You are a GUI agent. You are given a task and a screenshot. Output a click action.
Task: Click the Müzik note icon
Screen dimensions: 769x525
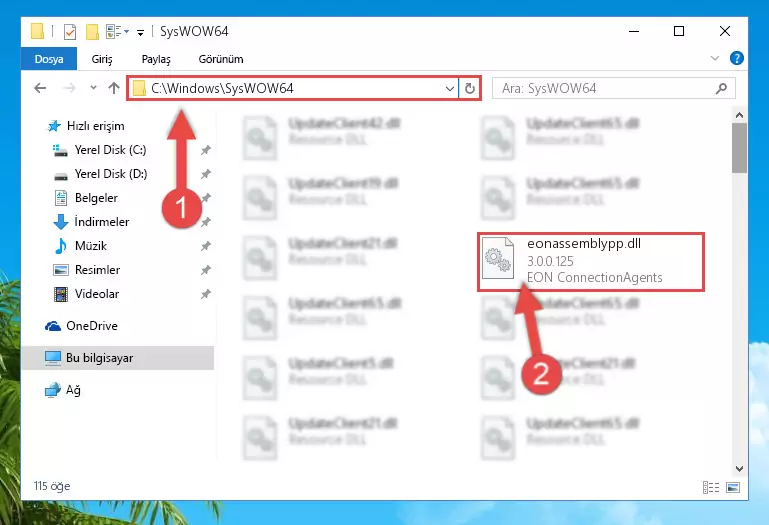click(60, 246)
